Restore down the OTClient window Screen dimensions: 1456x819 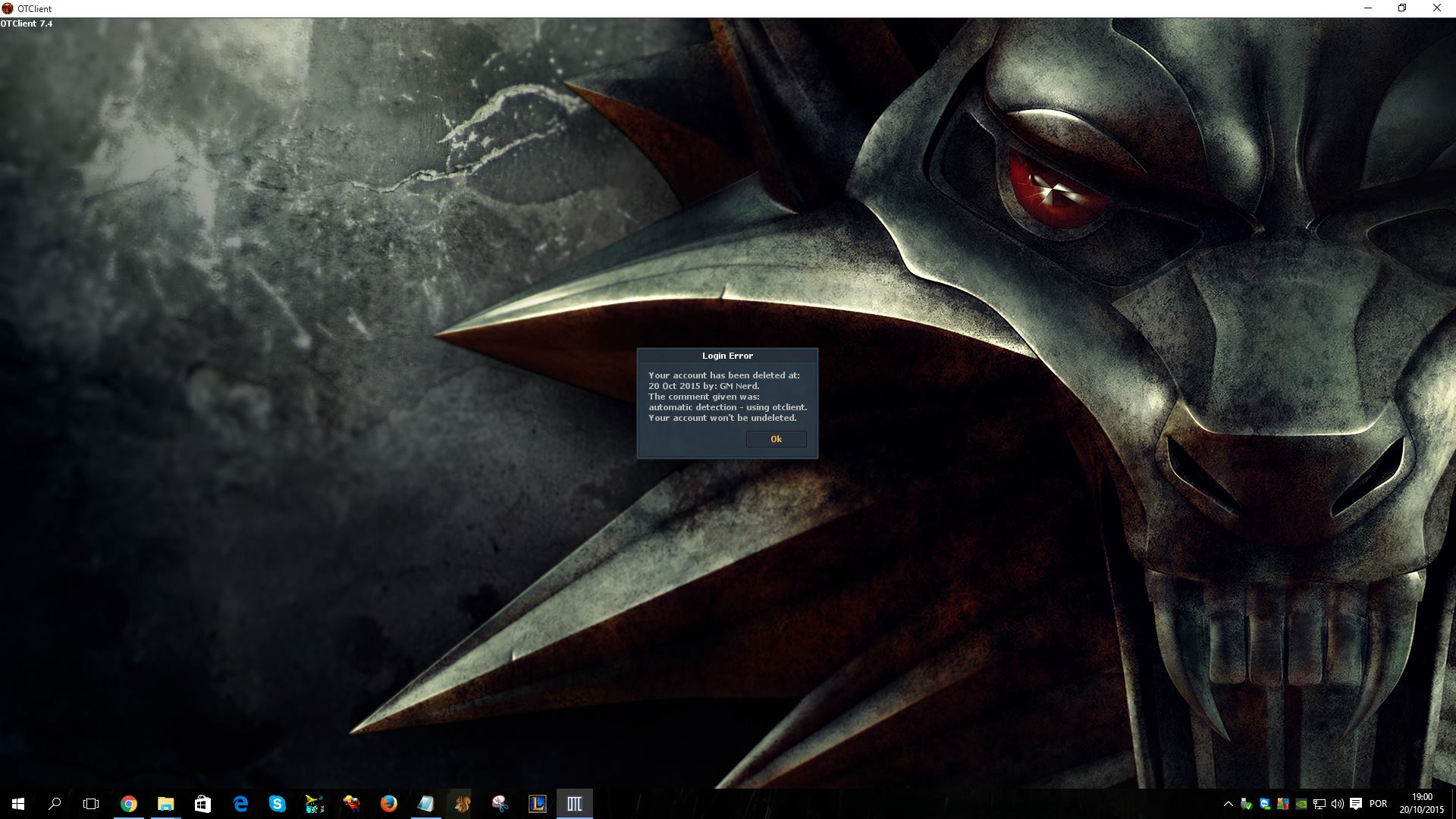[x=1402, y=8]
